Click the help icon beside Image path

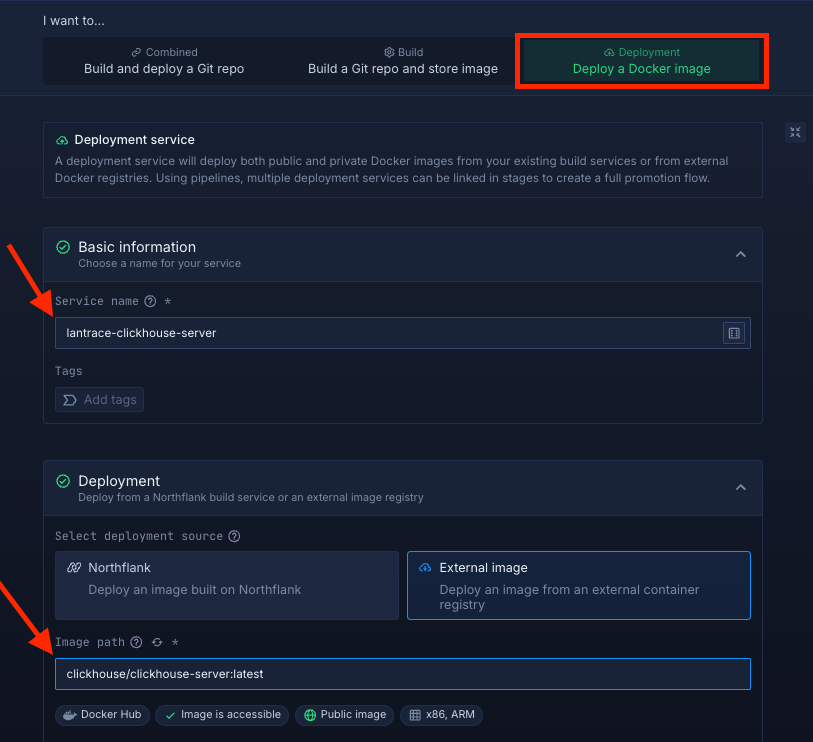tap(136, 642)
